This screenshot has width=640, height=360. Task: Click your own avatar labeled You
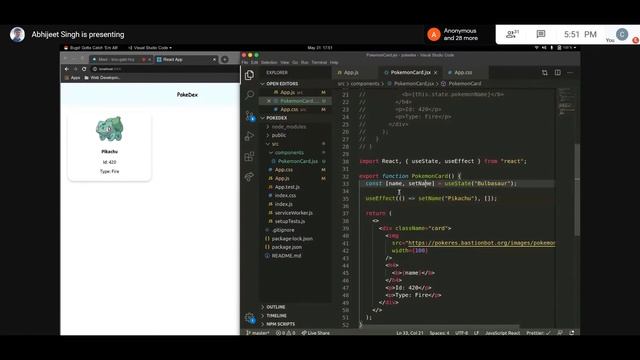[x=622, y=34]
